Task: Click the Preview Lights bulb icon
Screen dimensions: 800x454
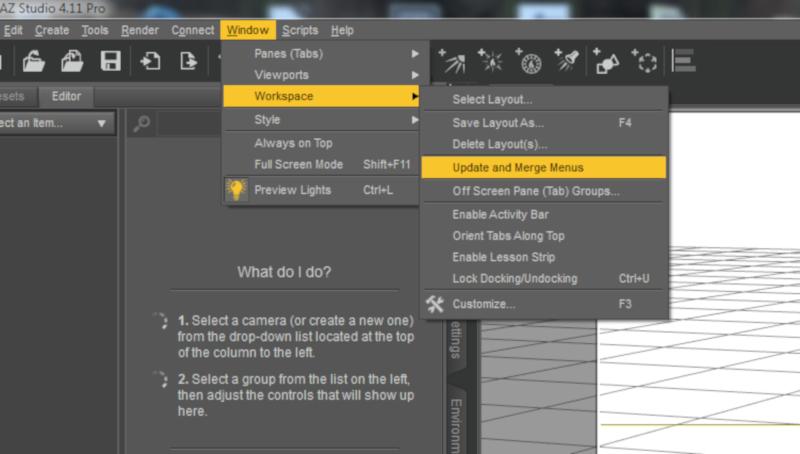Action: click(236, 190)
